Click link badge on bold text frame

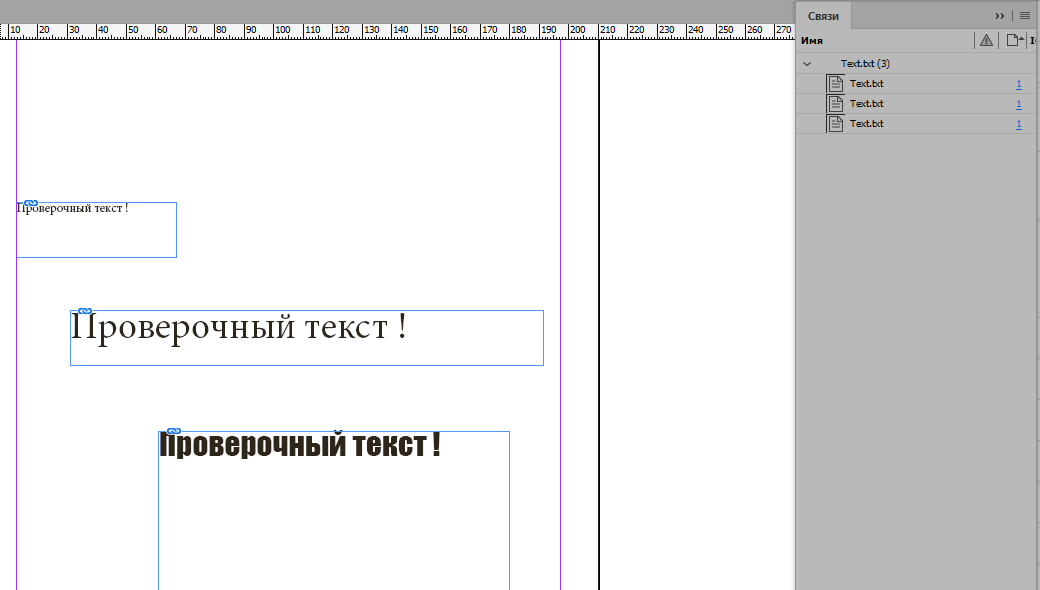174,432
